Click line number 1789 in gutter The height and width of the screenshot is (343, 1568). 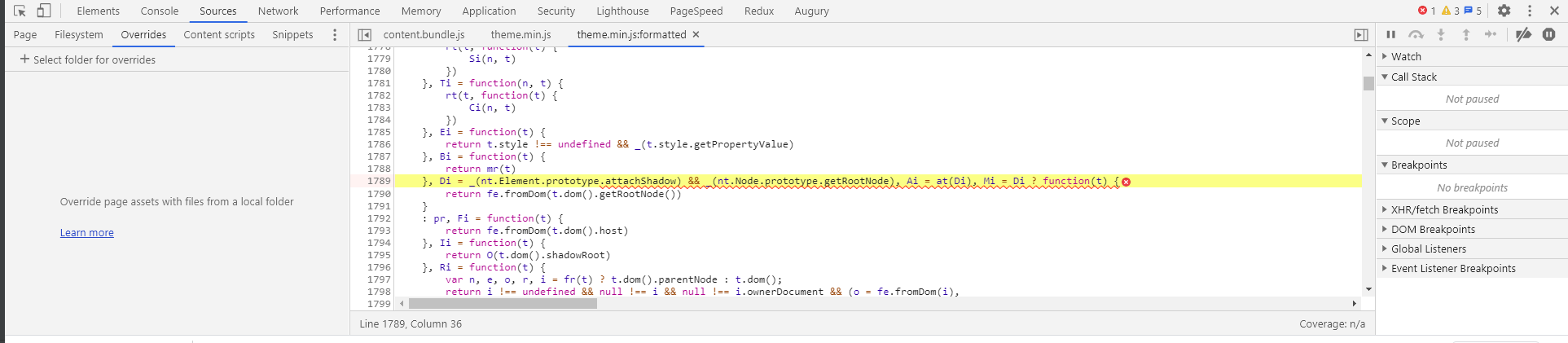click(x=379, y=181)
